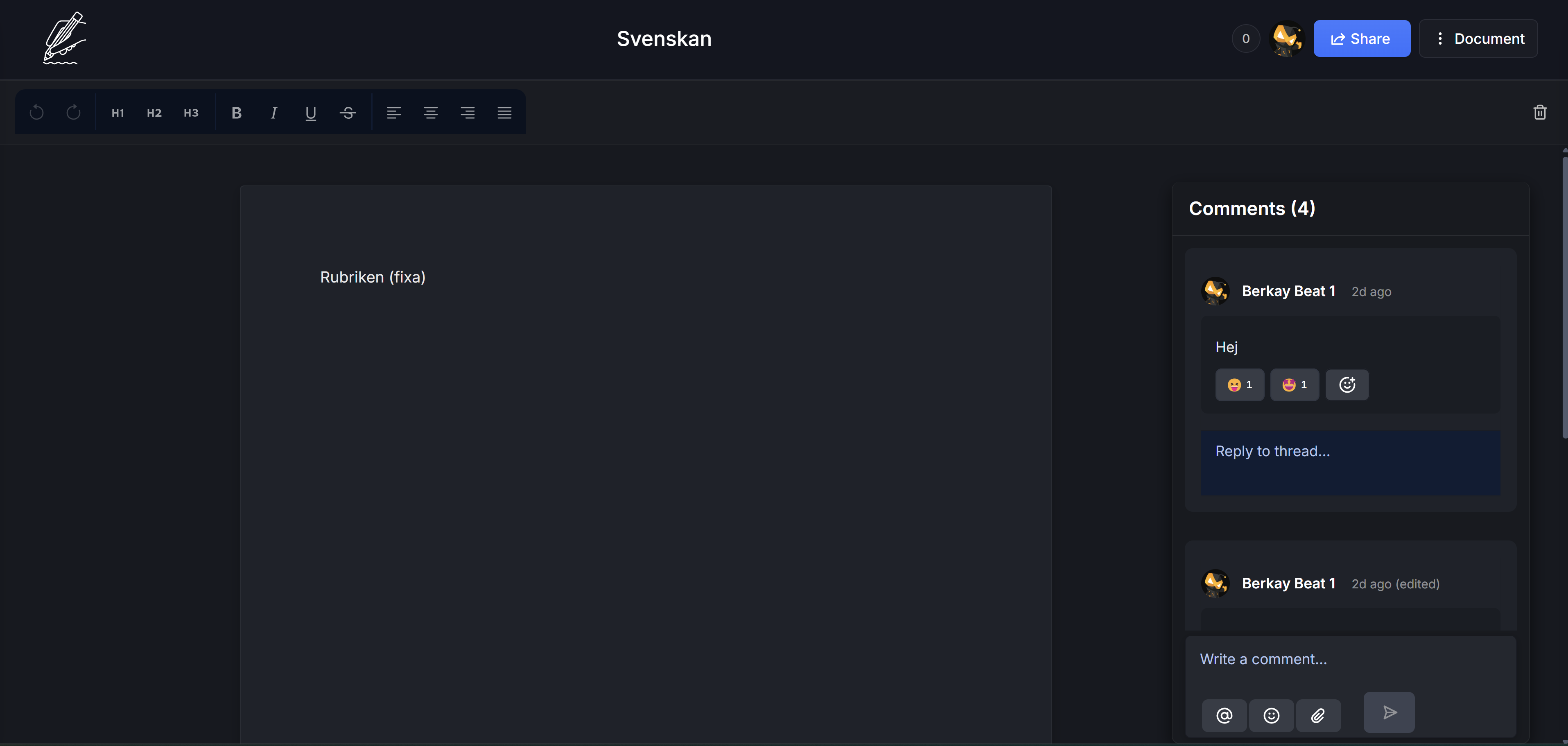Click the Berkay Beat 1 avatar in comments

click(x=1215, y=290)
